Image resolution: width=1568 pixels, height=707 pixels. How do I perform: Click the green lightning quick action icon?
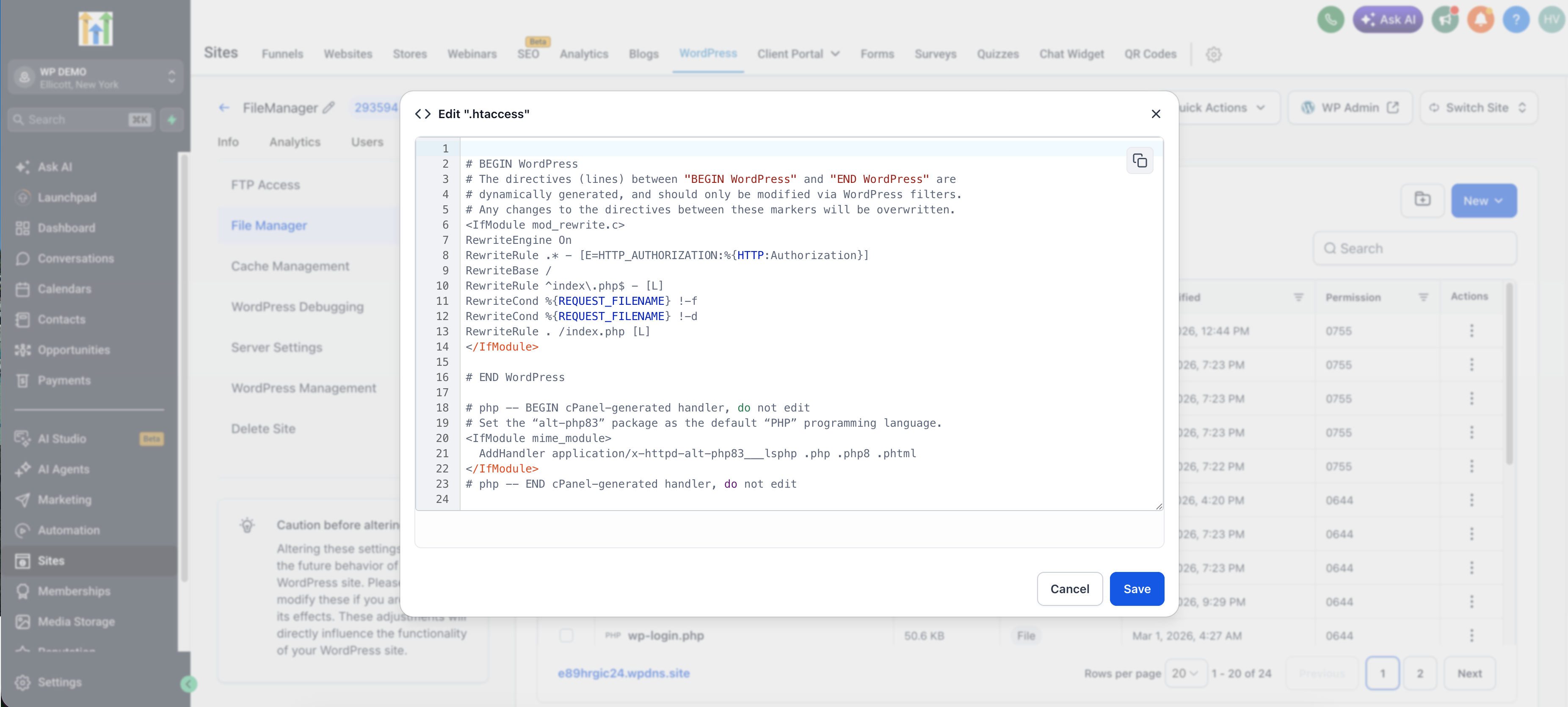click(x=172, y=119)
